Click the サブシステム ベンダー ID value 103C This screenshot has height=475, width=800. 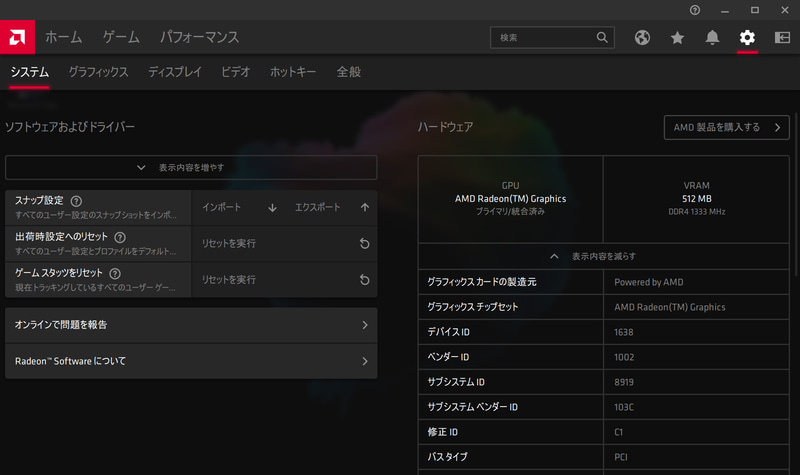point(623,407)
